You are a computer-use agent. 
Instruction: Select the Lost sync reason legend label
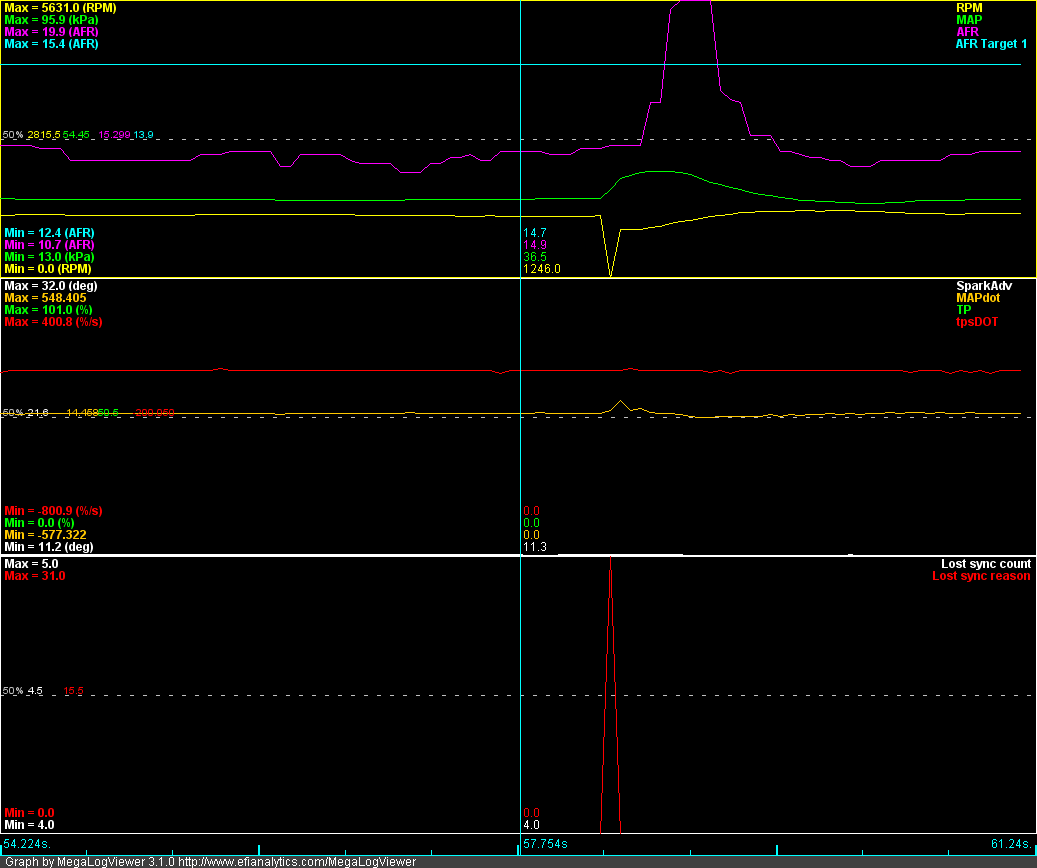pyautogui.click(x=981, y=576)
